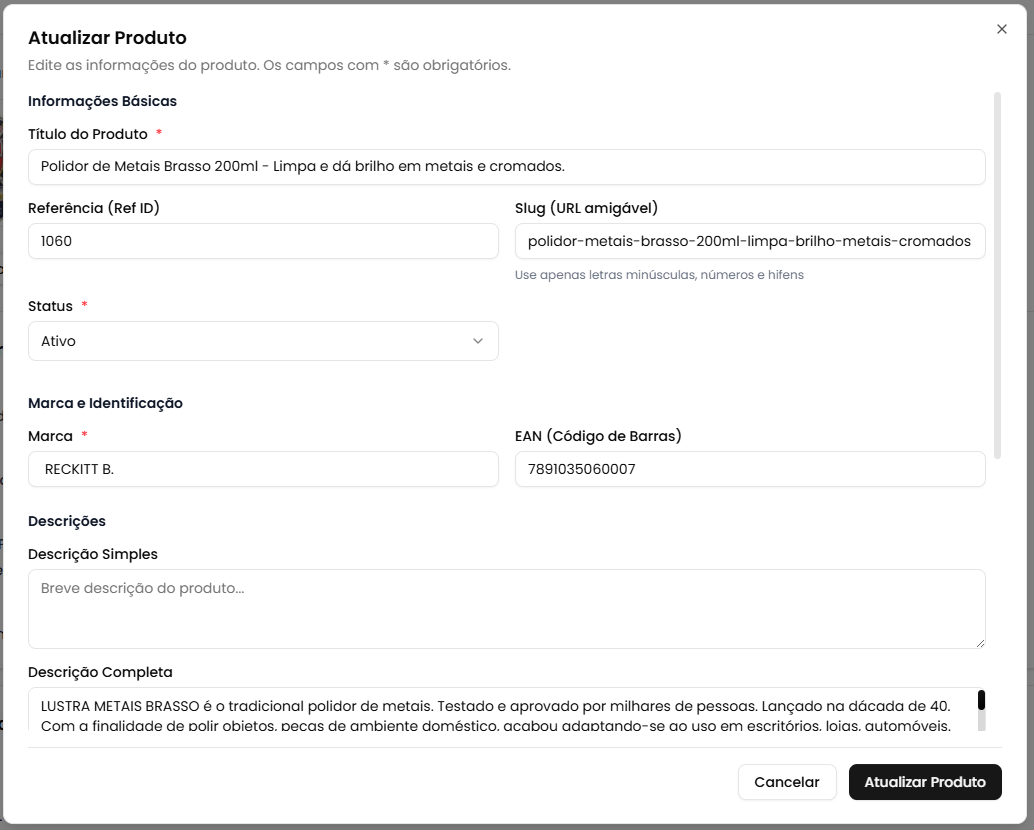
Task: Click the Marca field with RECKITT B.
Action: 262,469
